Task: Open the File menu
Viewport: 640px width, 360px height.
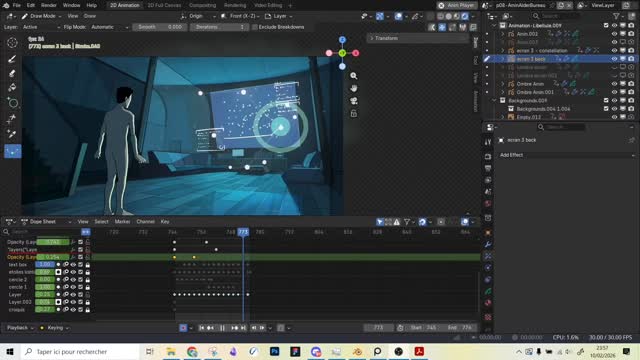Action: pyautogui.click(x=16, y=5)
